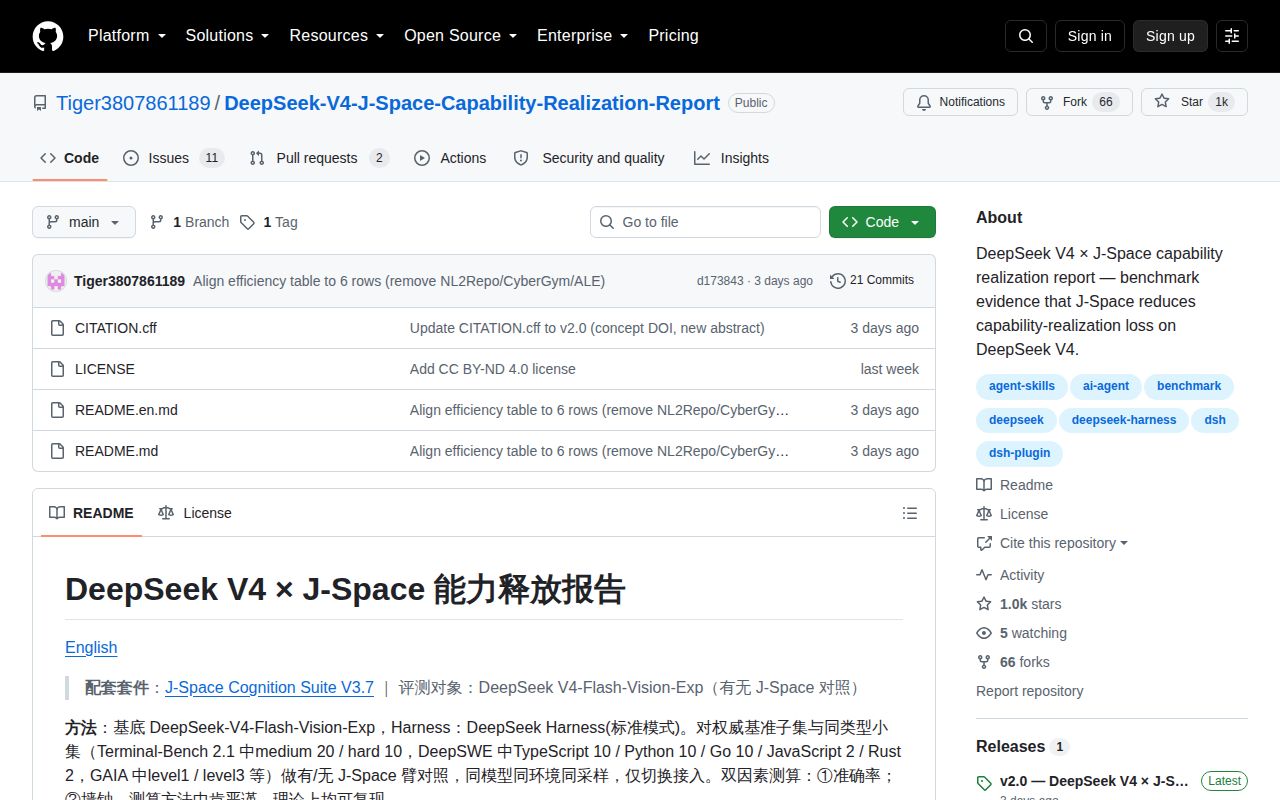
Task: Click the repository icon before owner name
Action: (x=40, y=103)
